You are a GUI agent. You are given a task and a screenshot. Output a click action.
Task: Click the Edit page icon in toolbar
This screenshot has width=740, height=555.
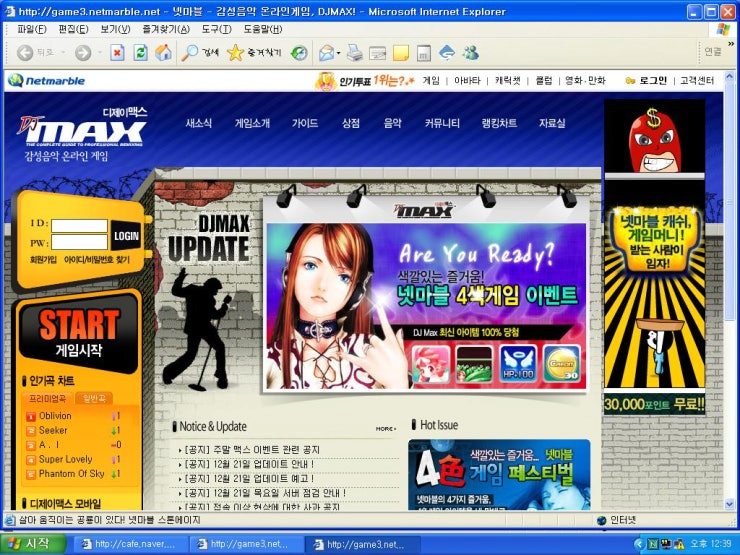pos(378,53)
